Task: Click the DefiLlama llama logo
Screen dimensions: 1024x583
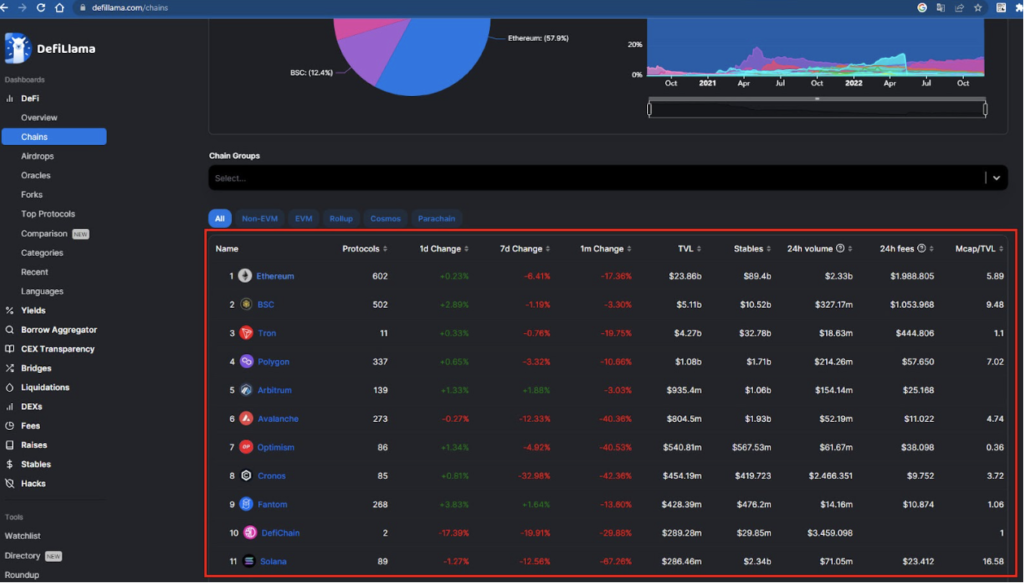Action: coord(18,48)
